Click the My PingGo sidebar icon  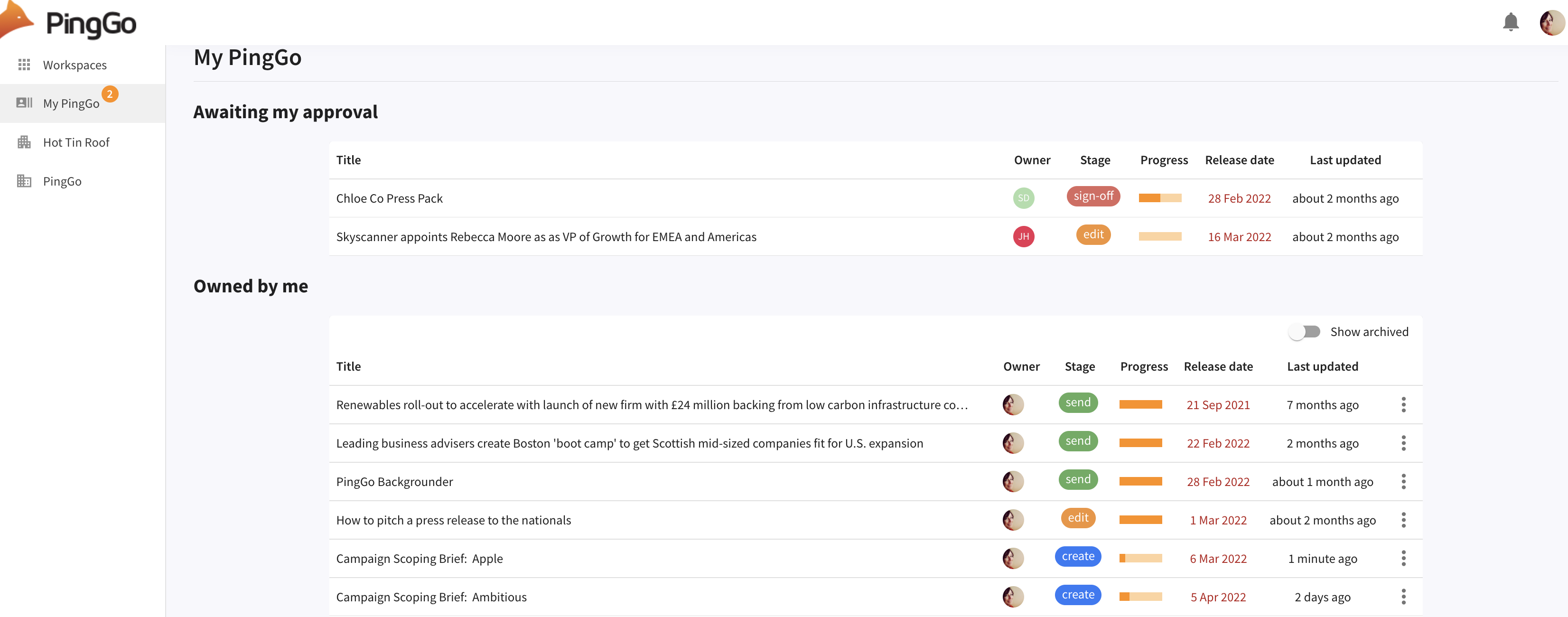[24, 103]
